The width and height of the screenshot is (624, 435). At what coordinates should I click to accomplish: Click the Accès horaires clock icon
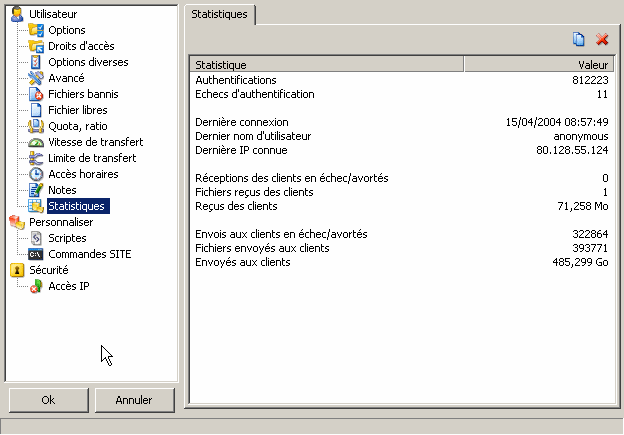[x=37, y=174]
